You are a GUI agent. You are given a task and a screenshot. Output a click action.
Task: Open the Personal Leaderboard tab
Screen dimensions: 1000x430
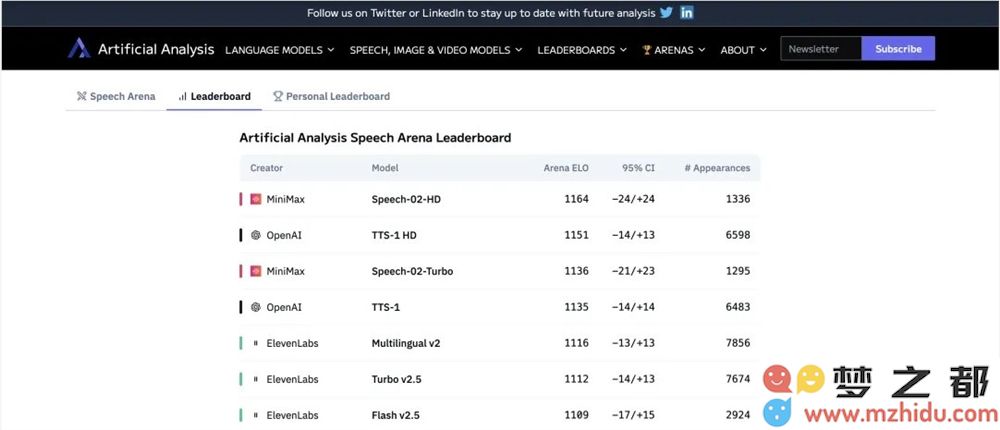(x=331, y=96)
